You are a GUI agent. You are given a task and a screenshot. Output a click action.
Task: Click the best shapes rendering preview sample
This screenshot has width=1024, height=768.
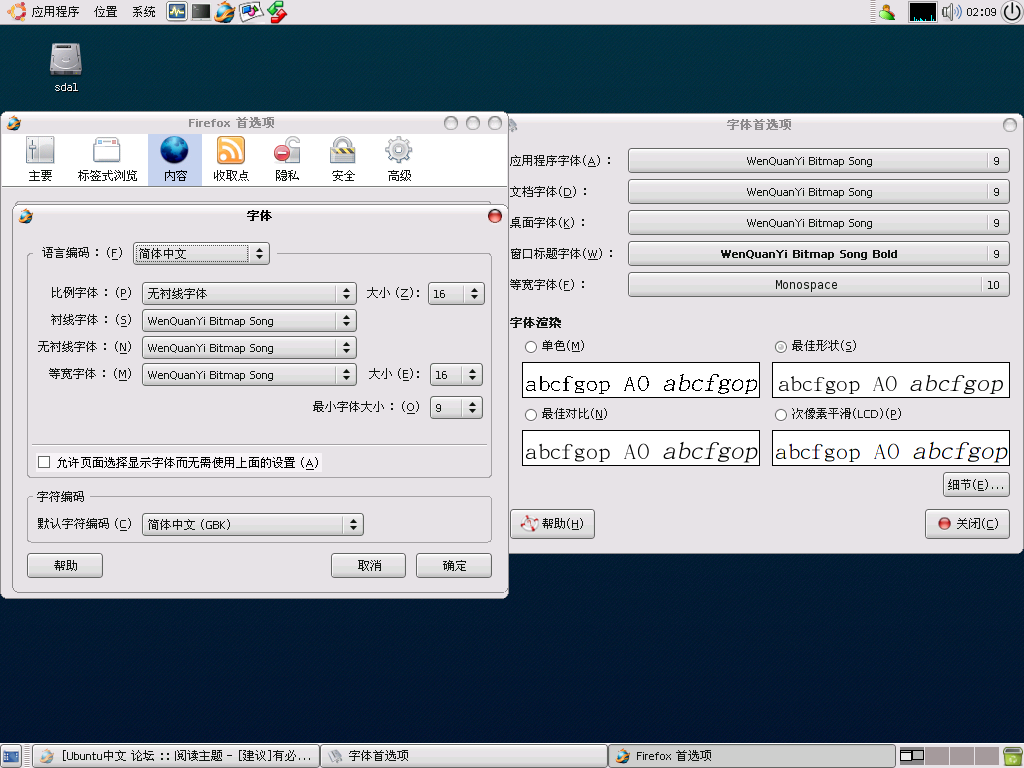pos(891,380)
